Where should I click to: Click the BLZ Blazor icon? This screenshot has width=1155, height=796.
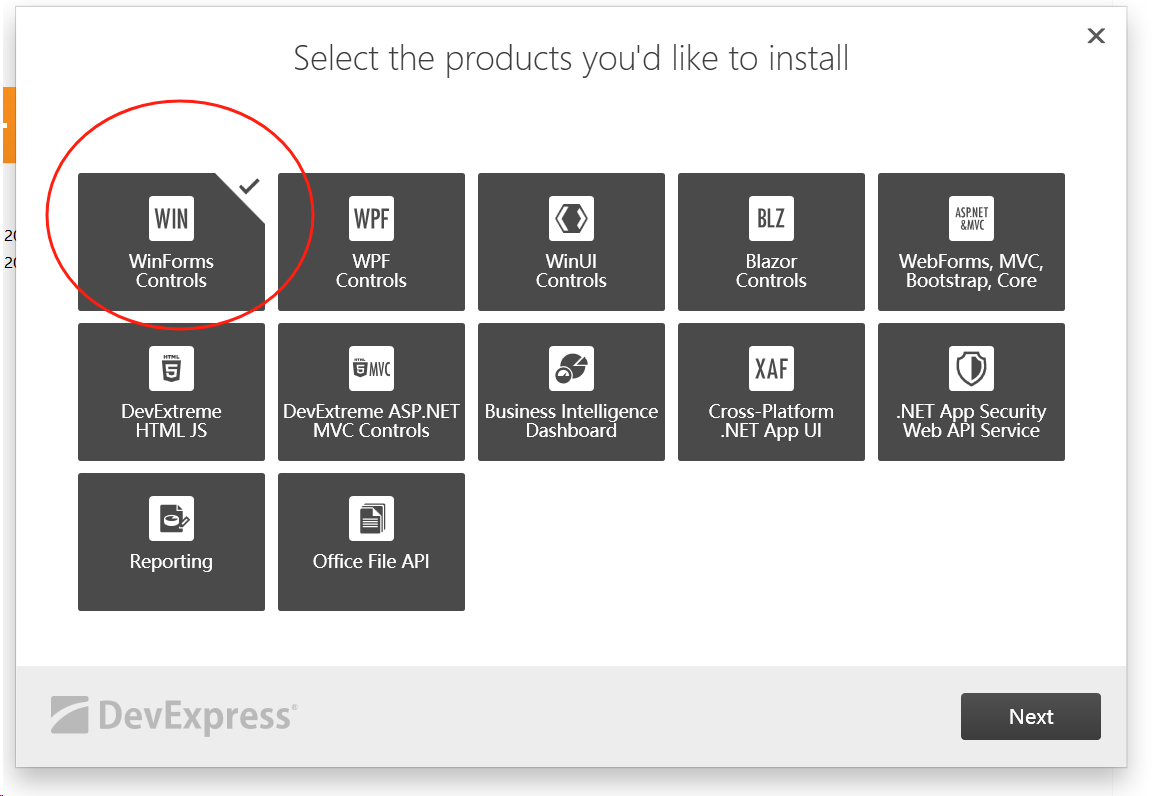point(771,218)
